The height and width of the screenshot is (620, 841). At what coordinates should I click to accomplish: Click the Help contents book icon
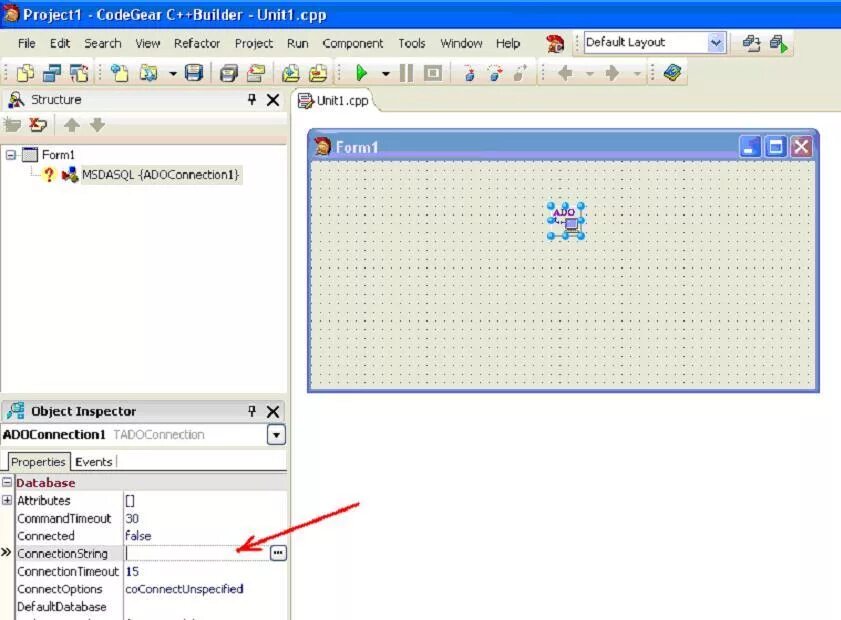(672, 72)
